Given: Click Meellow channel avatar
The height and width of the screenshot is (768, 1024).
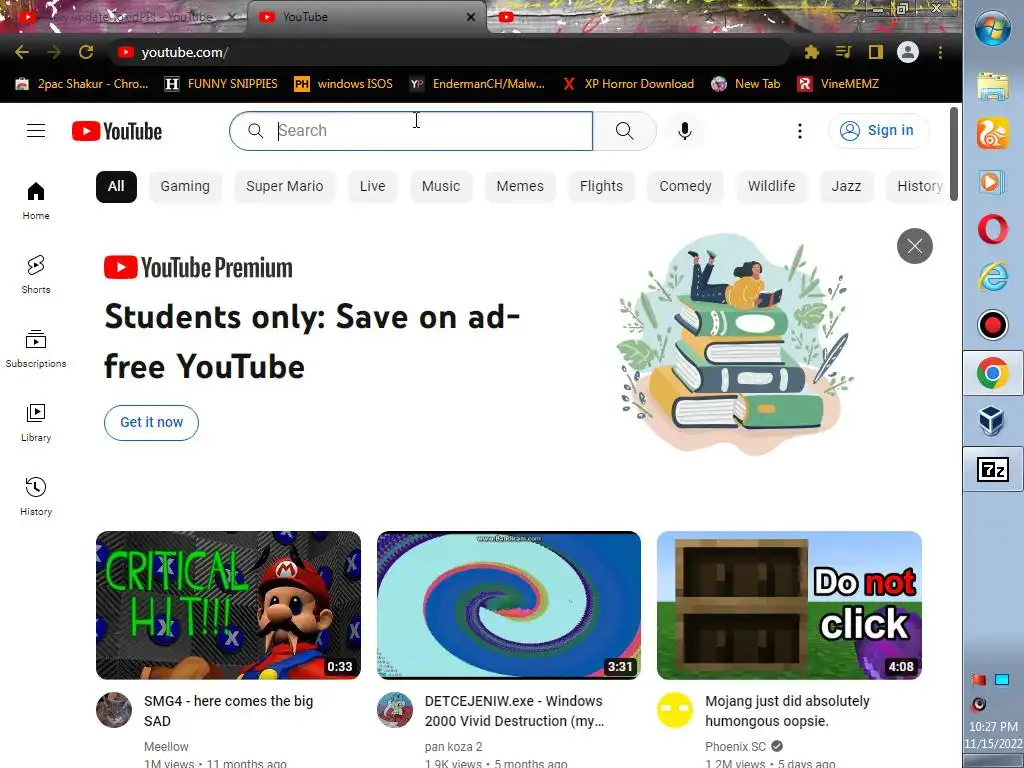Looking at the screenshot, I should (x=114, y=710).
